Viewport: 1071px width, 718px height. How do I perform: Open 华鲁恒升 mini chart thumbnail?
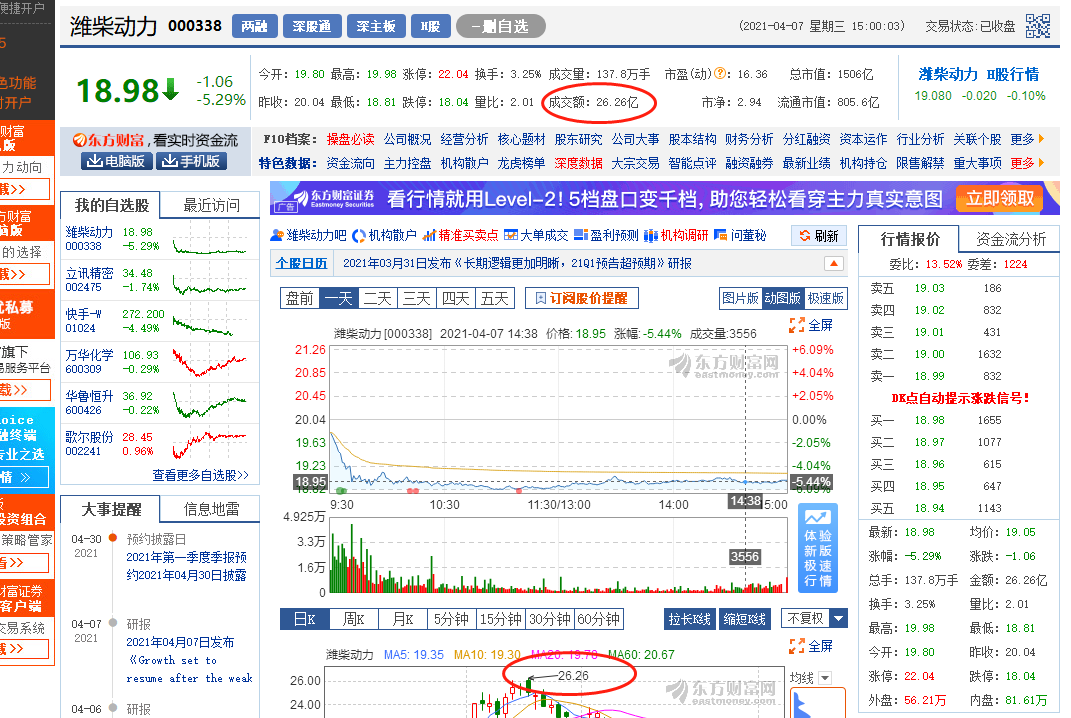[210, 403]
